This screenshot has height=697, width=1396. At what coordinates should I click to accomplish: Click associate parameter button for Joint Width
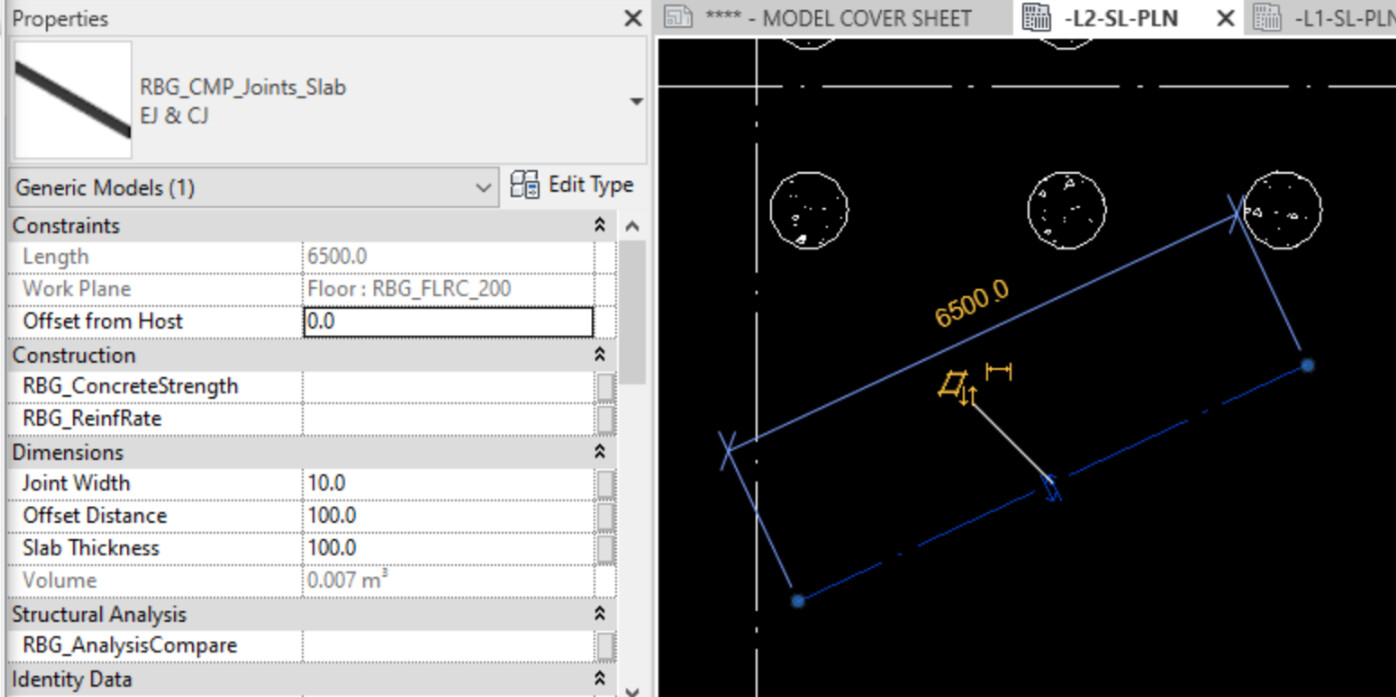coord(606,484)
